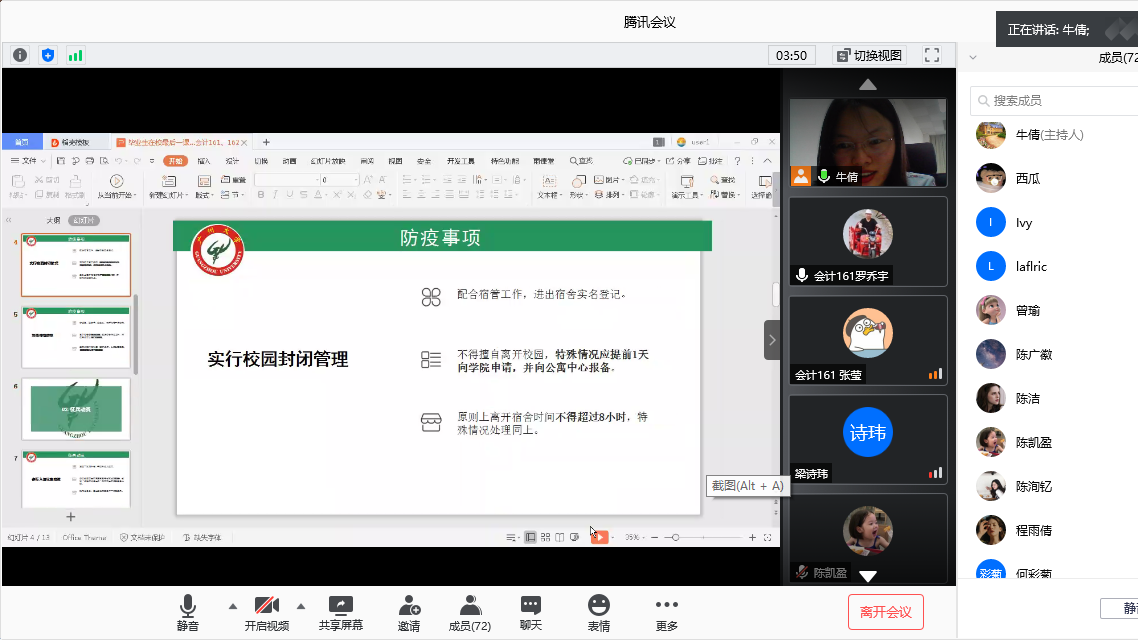
Task: Start sharing with 共享屏幕 button
Action: point(340,612)
